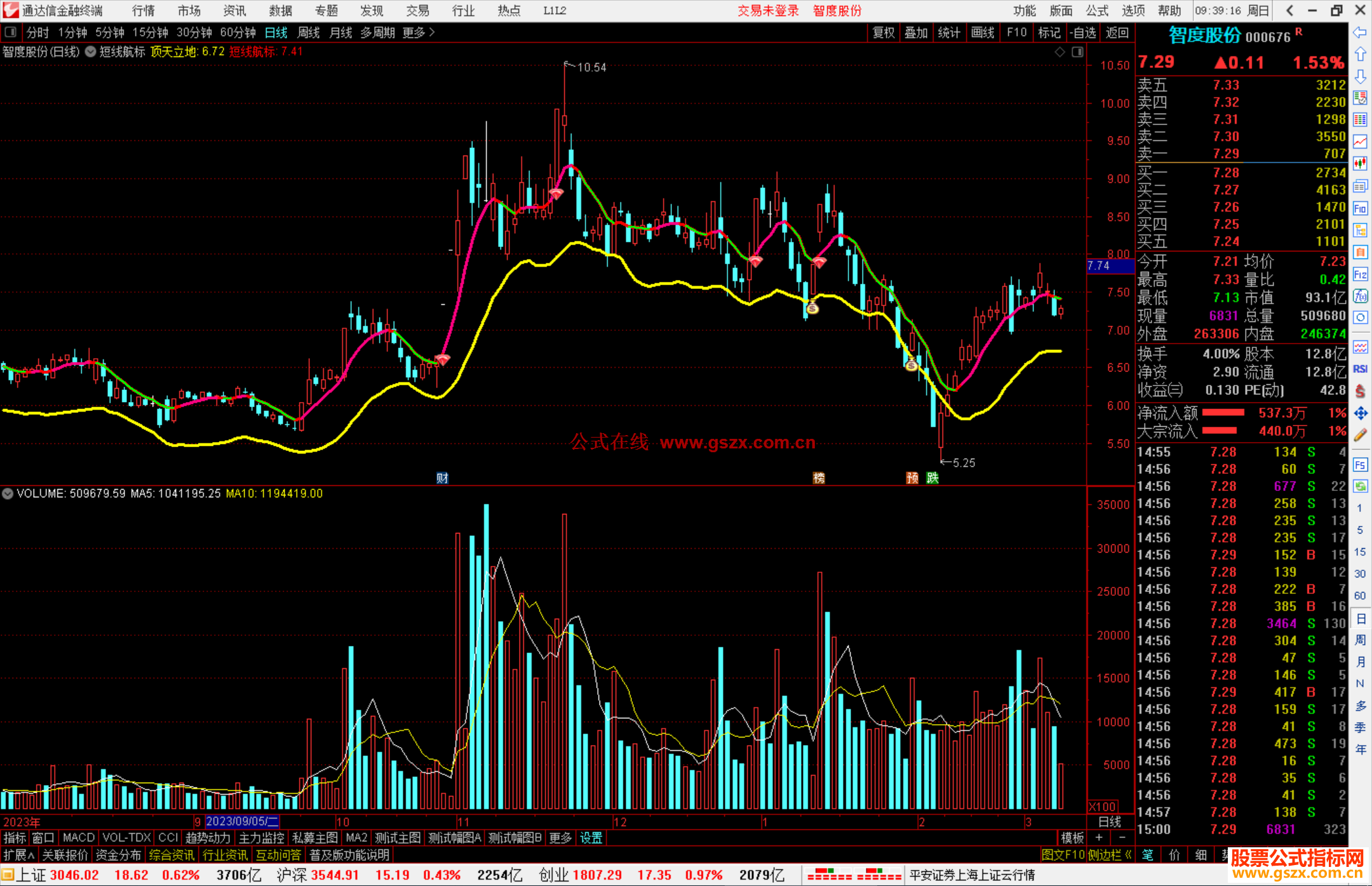The height and width of the screenshot is (886, 1372).
Task: Select the pencil drawing tool icon
Action: (1360, 436)
